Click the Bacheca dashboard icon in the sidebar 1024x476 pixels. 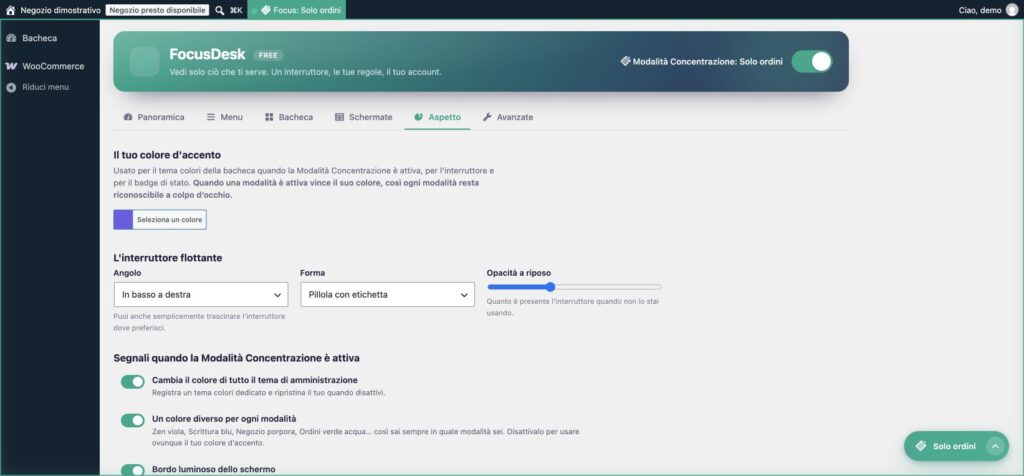11,38
